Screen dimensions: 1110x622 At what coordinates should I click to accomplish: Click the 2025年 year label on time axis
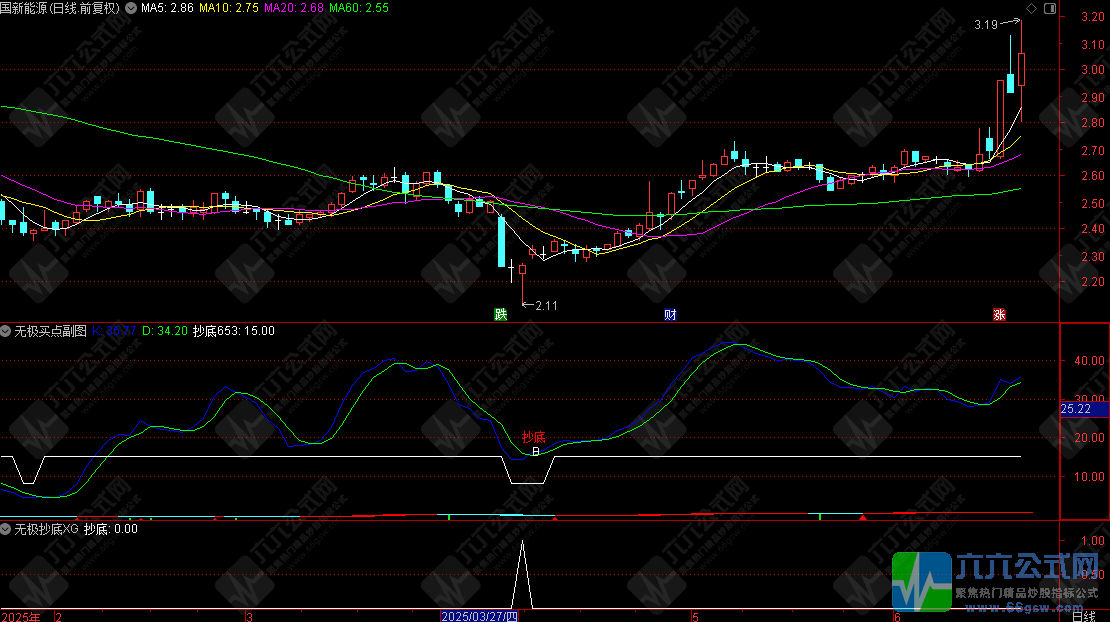[21, 616]
